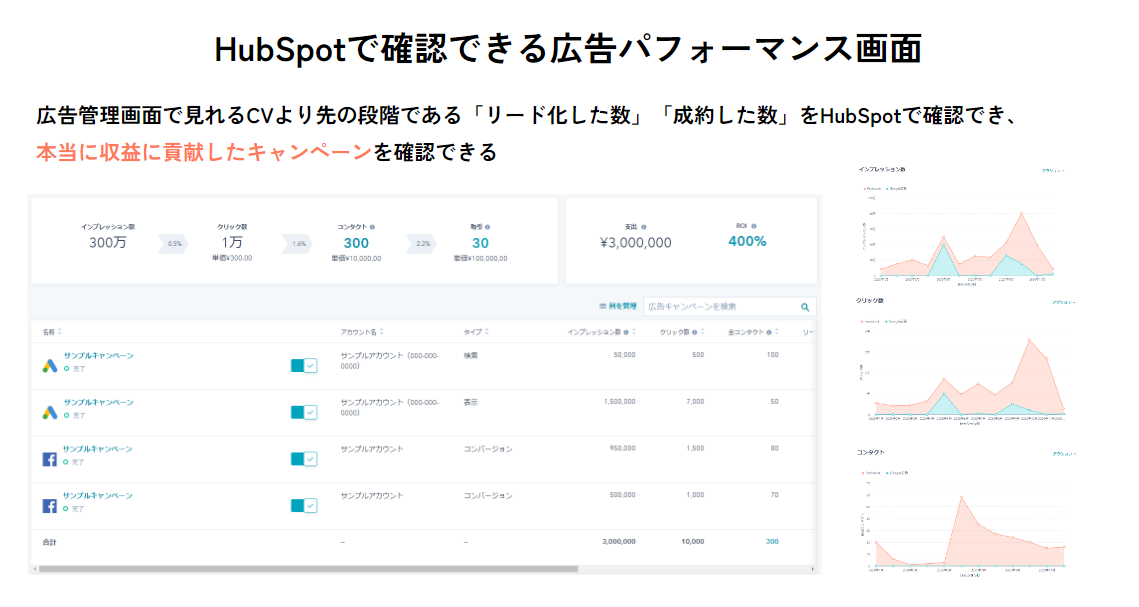The height and width of the screenshot is (607, 1139).
Task: Sort by タイプ column arrows
Action: tap(487, 332)
